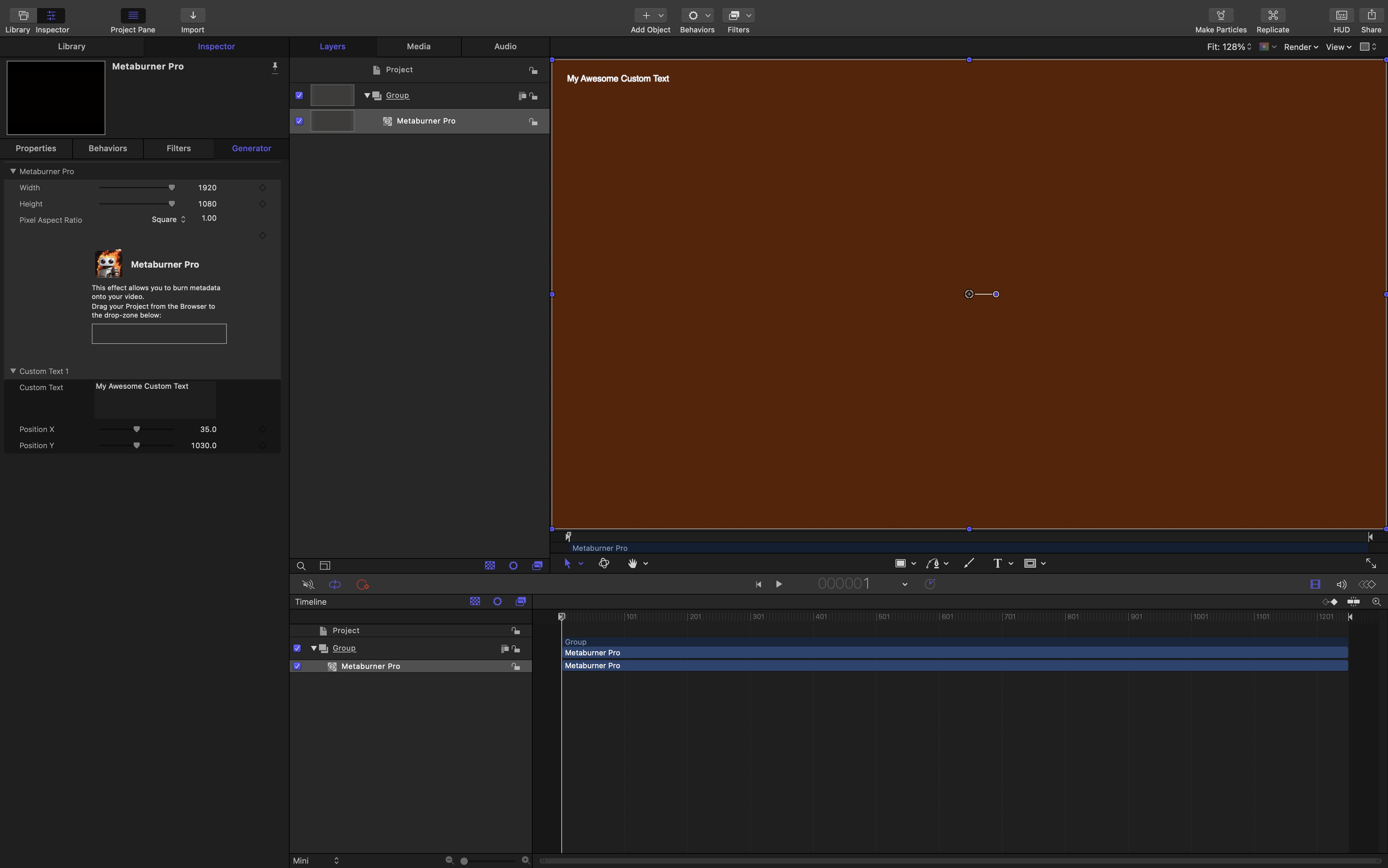Image resolution: width=1388 pixels, height=868 pixels.
Task: Click the Replicate icon in toolbar
Action: [x=1272, y=16]
